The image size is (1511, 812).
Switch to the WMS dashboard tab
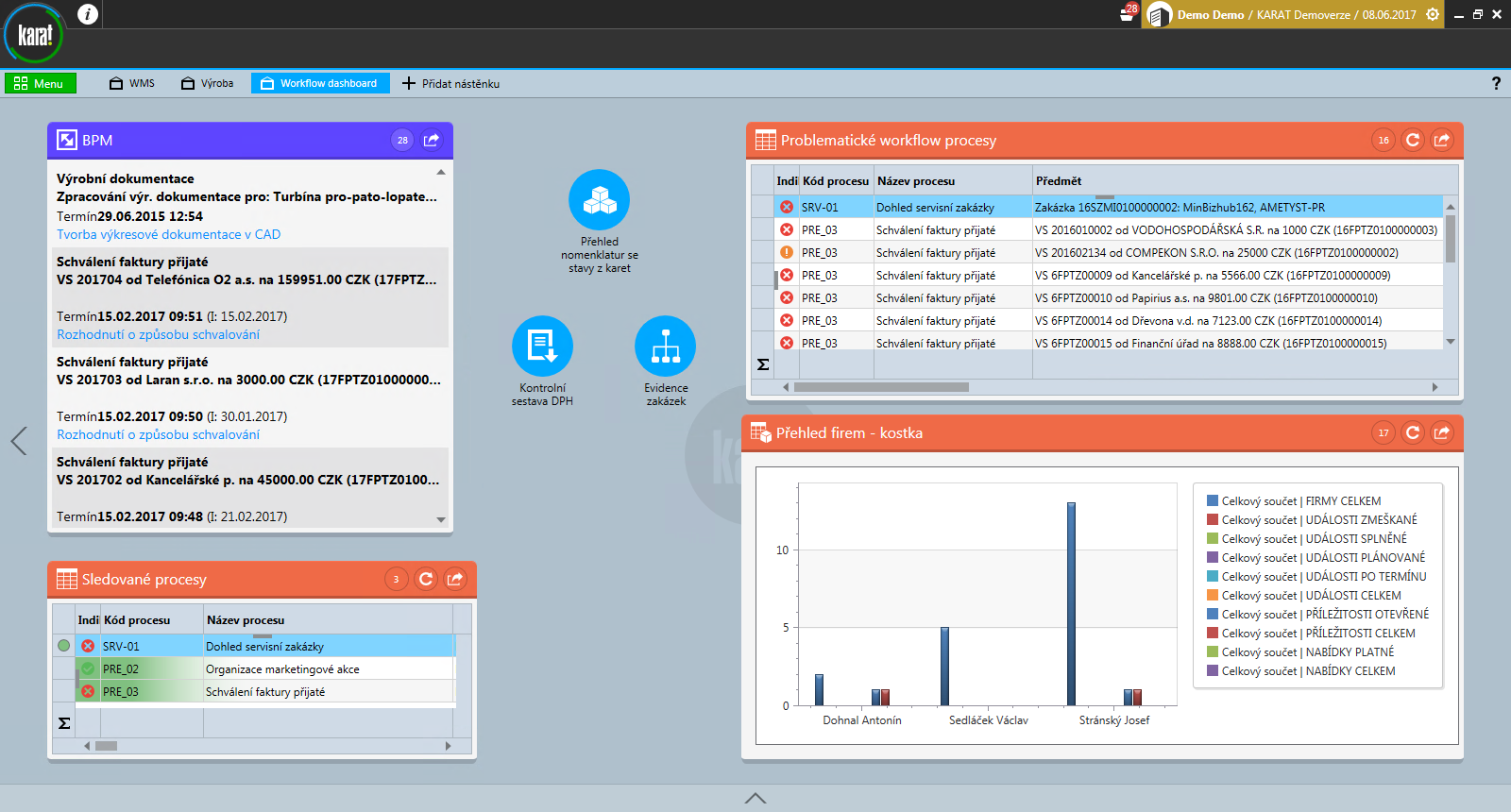pyautogui.click(x=132, y=84)
